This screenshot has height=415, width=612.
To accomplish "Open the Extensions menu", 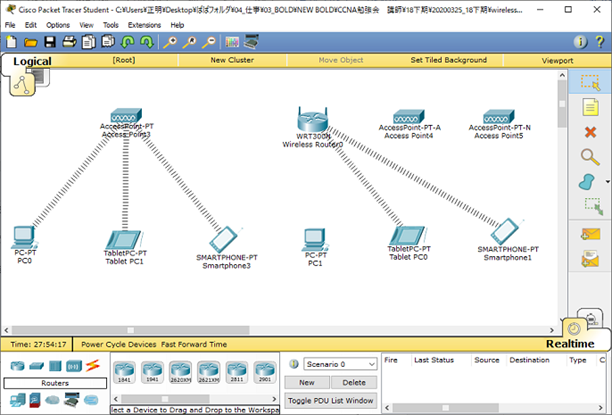I will coord(144,25).
